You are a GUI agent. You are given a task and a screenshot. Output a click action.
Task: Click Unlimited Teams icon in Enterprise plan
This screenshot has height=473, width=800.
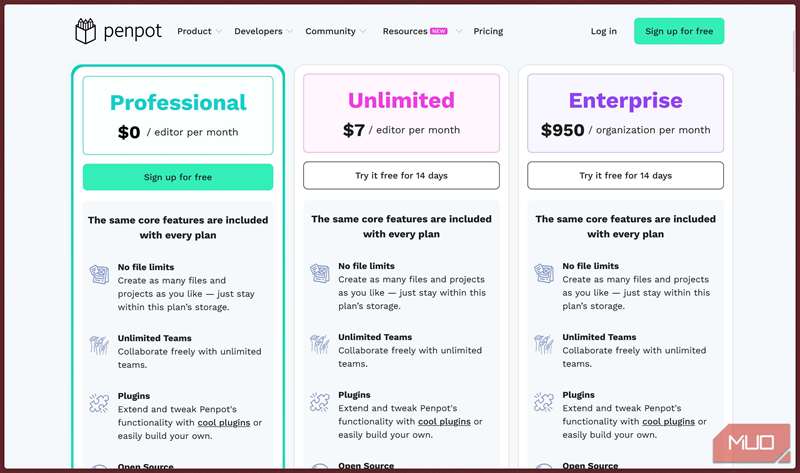point(543,344)
